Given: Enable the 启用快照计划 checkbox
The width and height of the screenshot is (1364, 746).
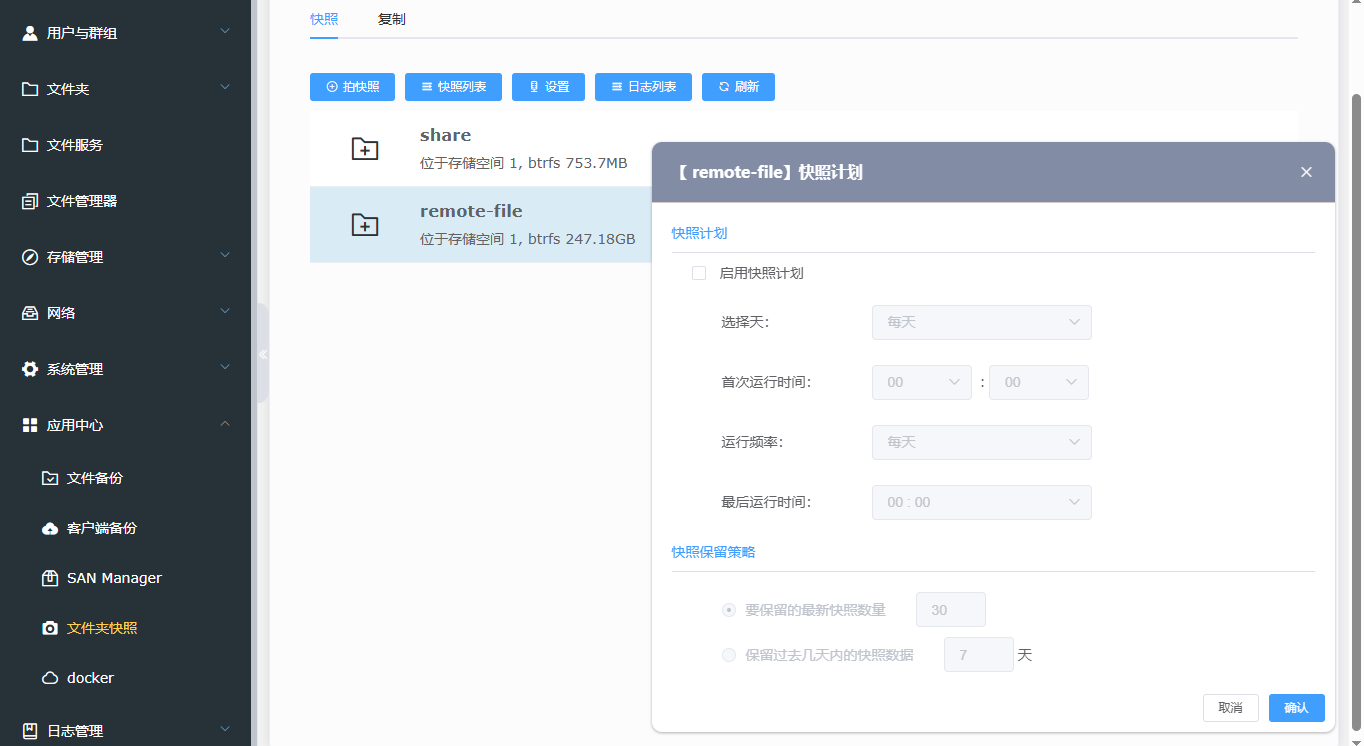Looking at the screenshot, I should click(698, 272).
